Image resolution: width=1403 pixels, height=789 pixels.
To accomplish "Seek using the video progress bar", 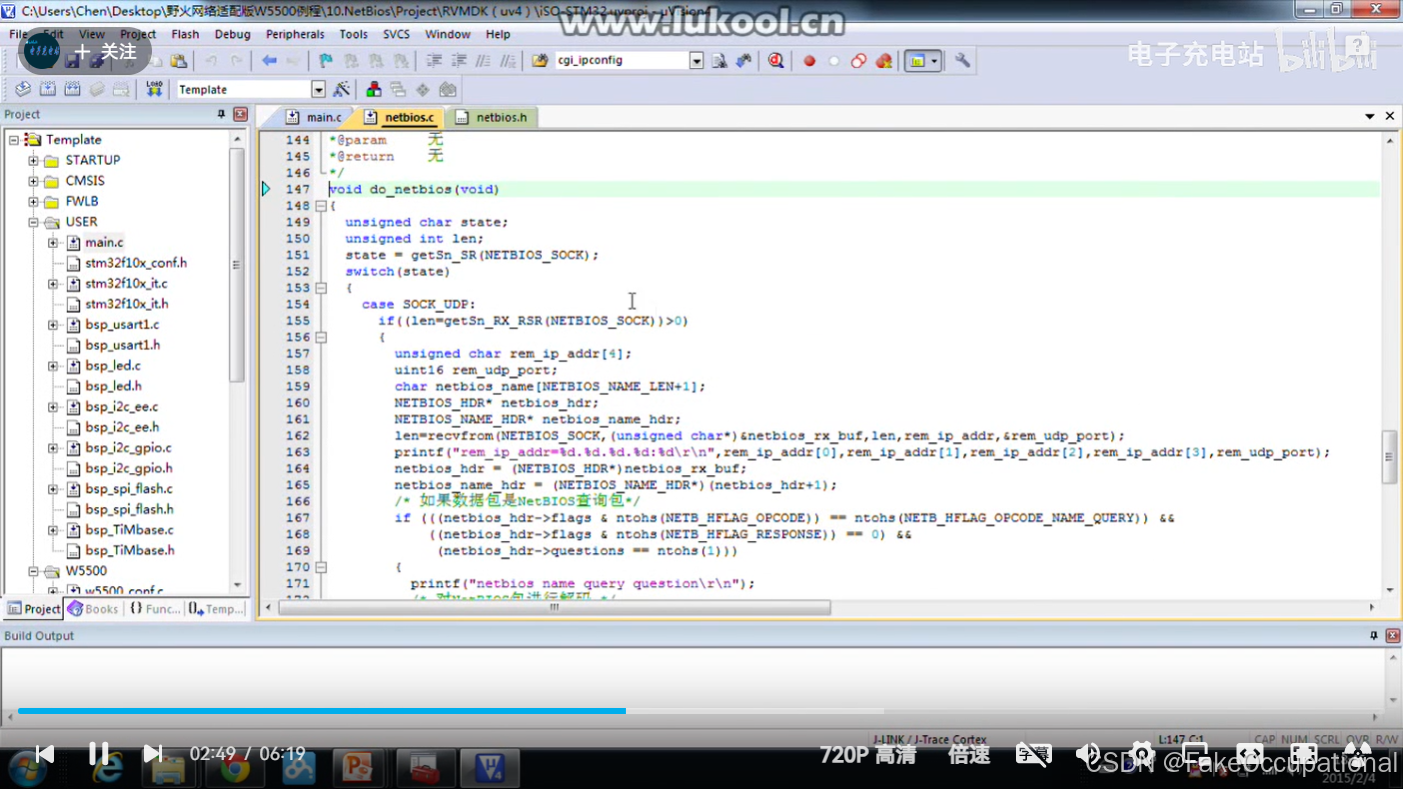I will (x=701, y=711).
